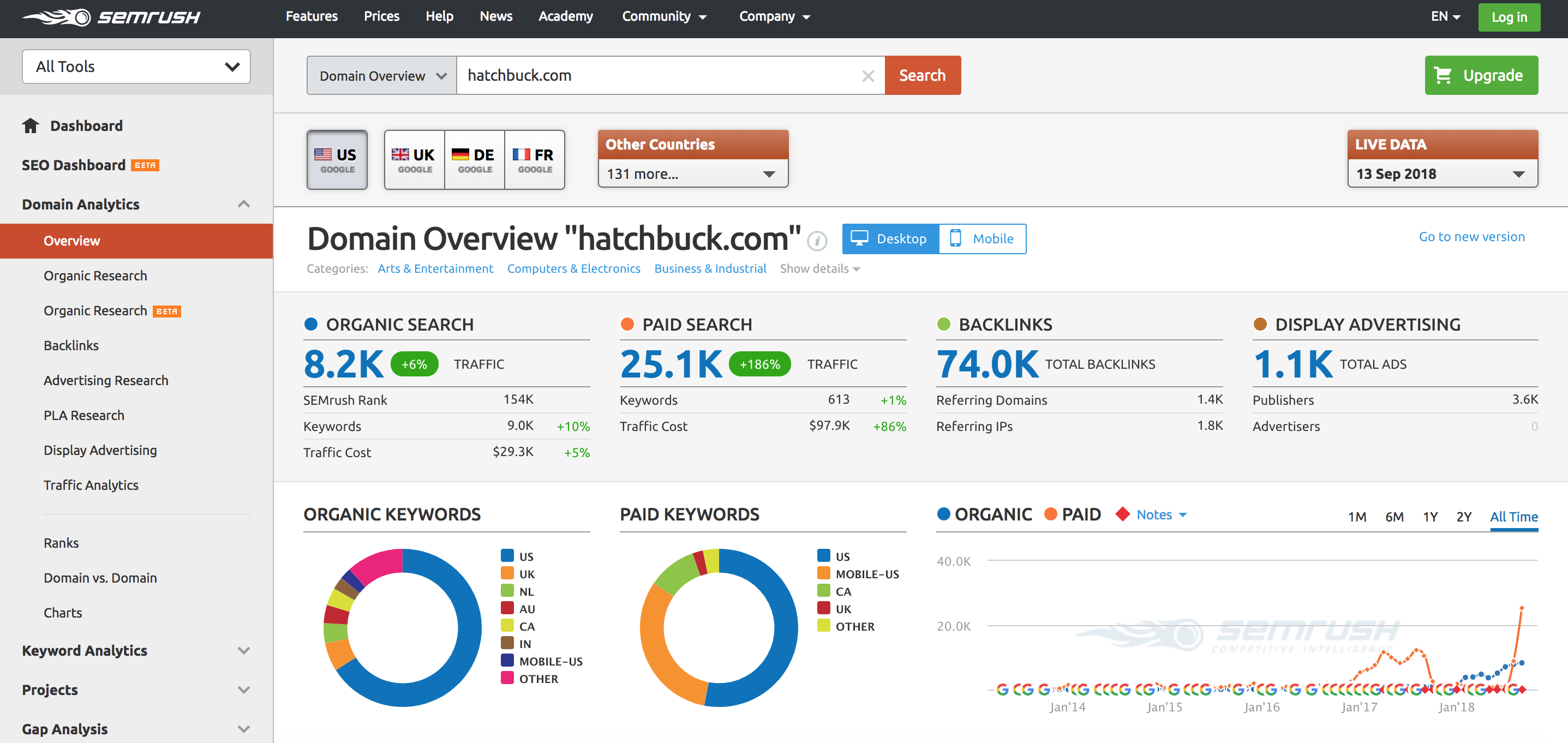Open the Prices page

coord(382,16)
